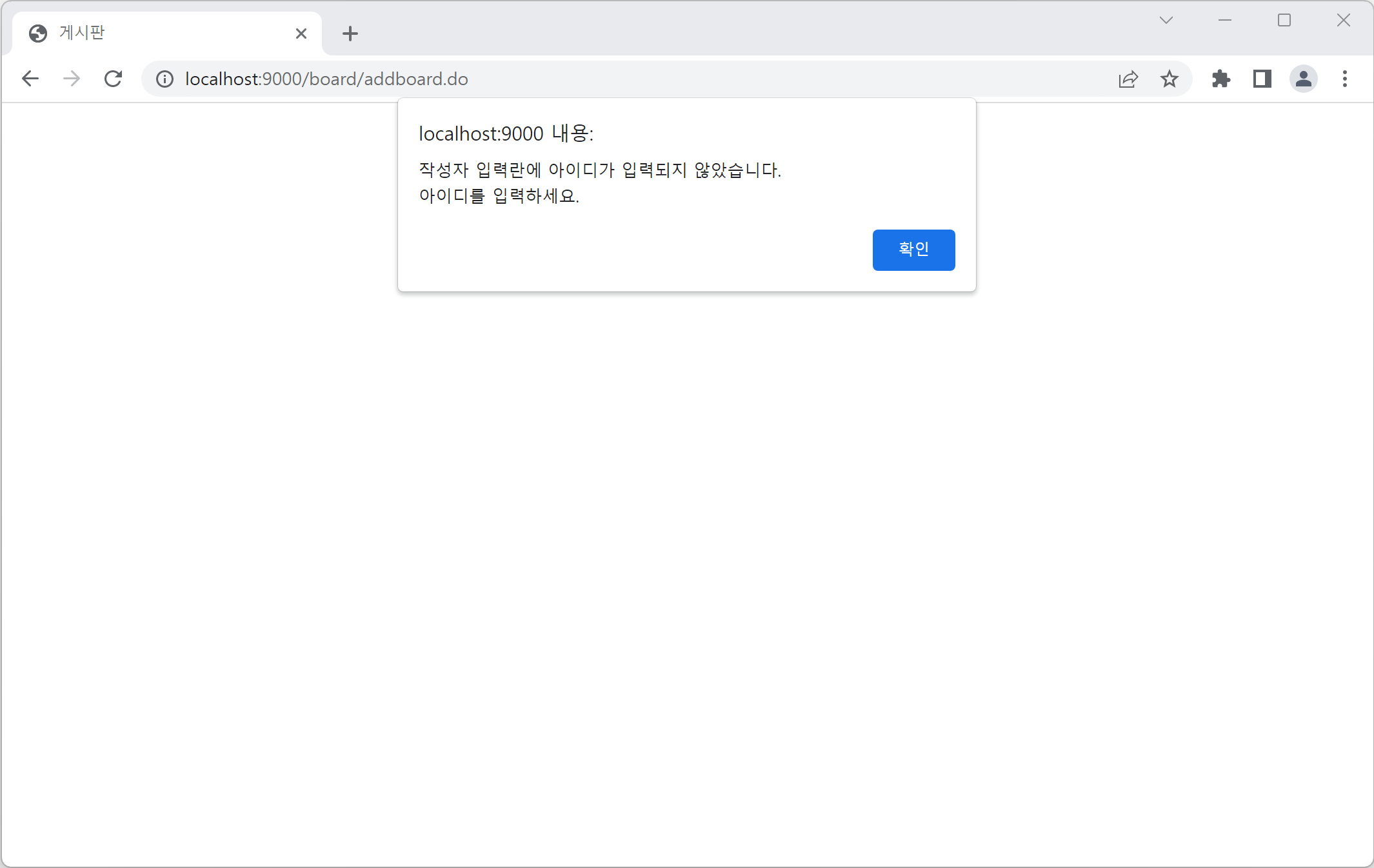Click the forward navigation arrow
The width and height of the screenshot is (1374, 868).
(72, 79)
